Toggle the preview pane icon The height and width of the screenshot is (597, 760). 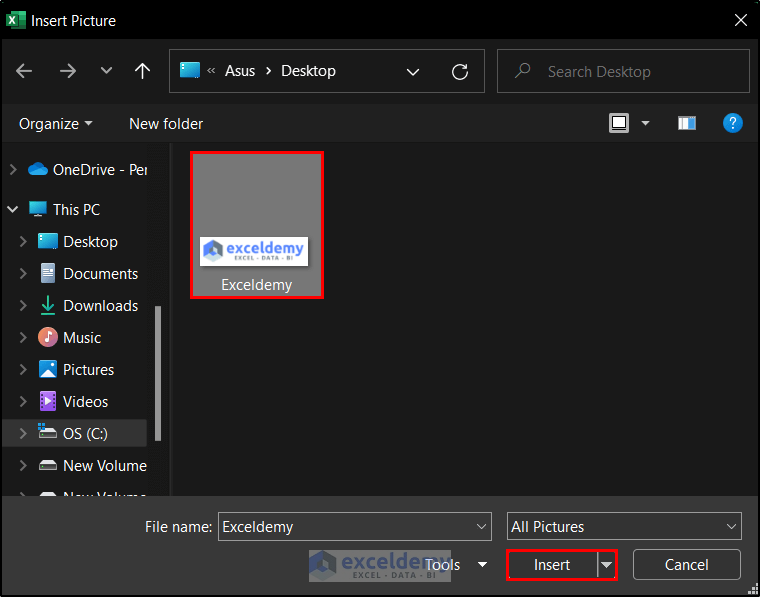coord(687,123)
